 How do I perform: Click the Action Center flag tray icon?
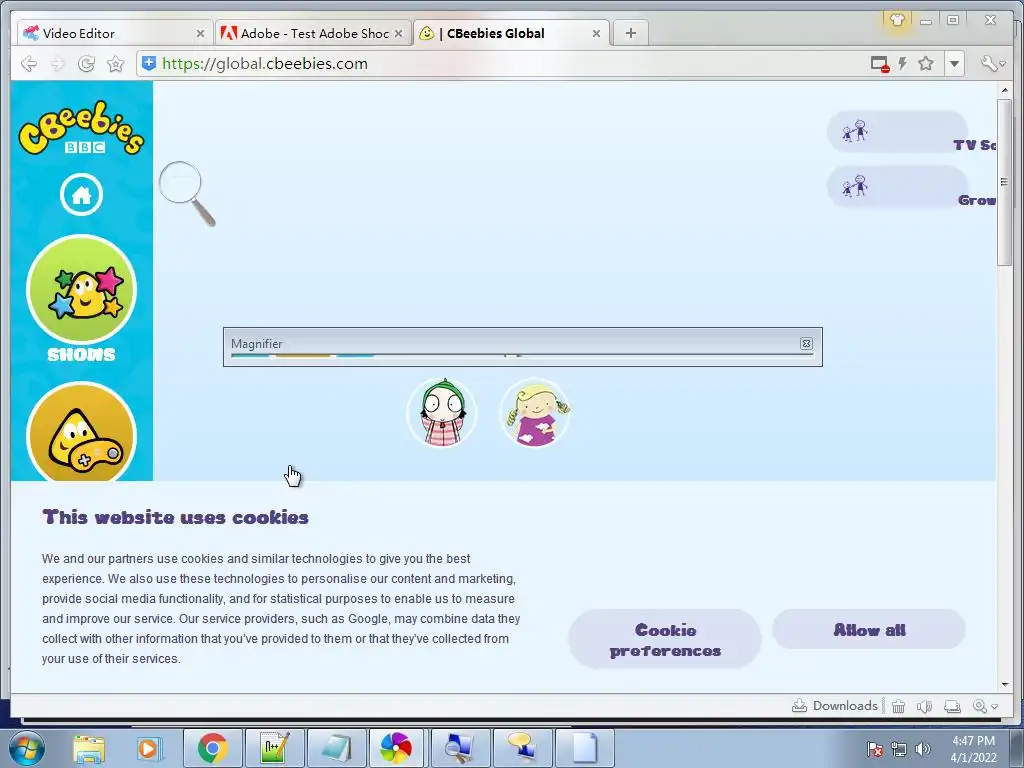pos(875,749)
